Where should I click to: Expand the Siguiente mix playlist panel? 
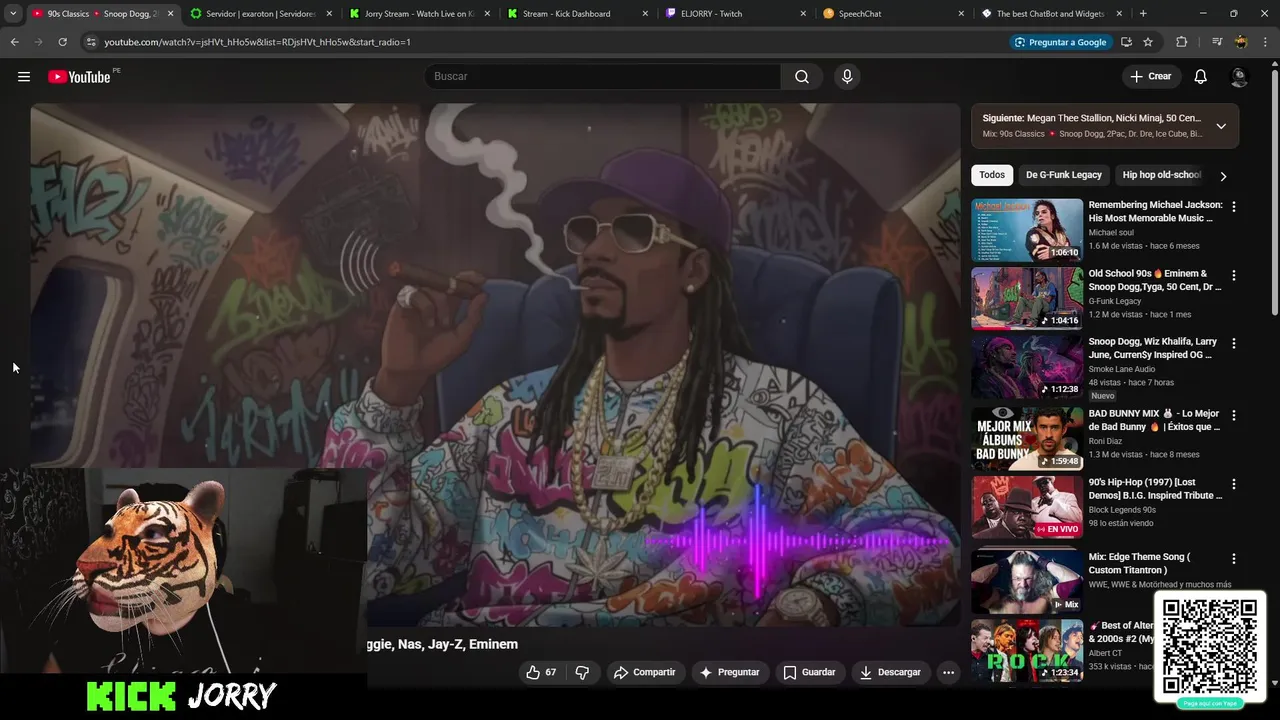pos(1221,126)
